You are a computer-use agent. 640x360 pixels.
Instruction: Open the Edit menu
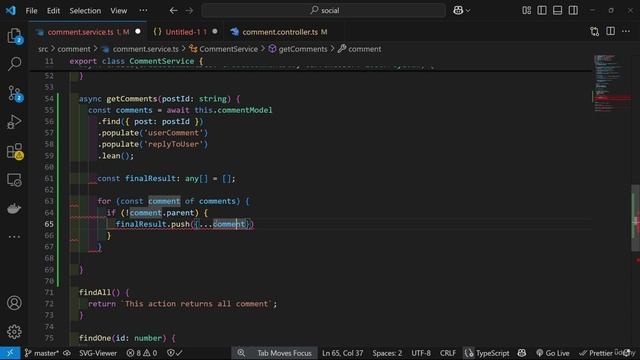click(x=53, y=11)
